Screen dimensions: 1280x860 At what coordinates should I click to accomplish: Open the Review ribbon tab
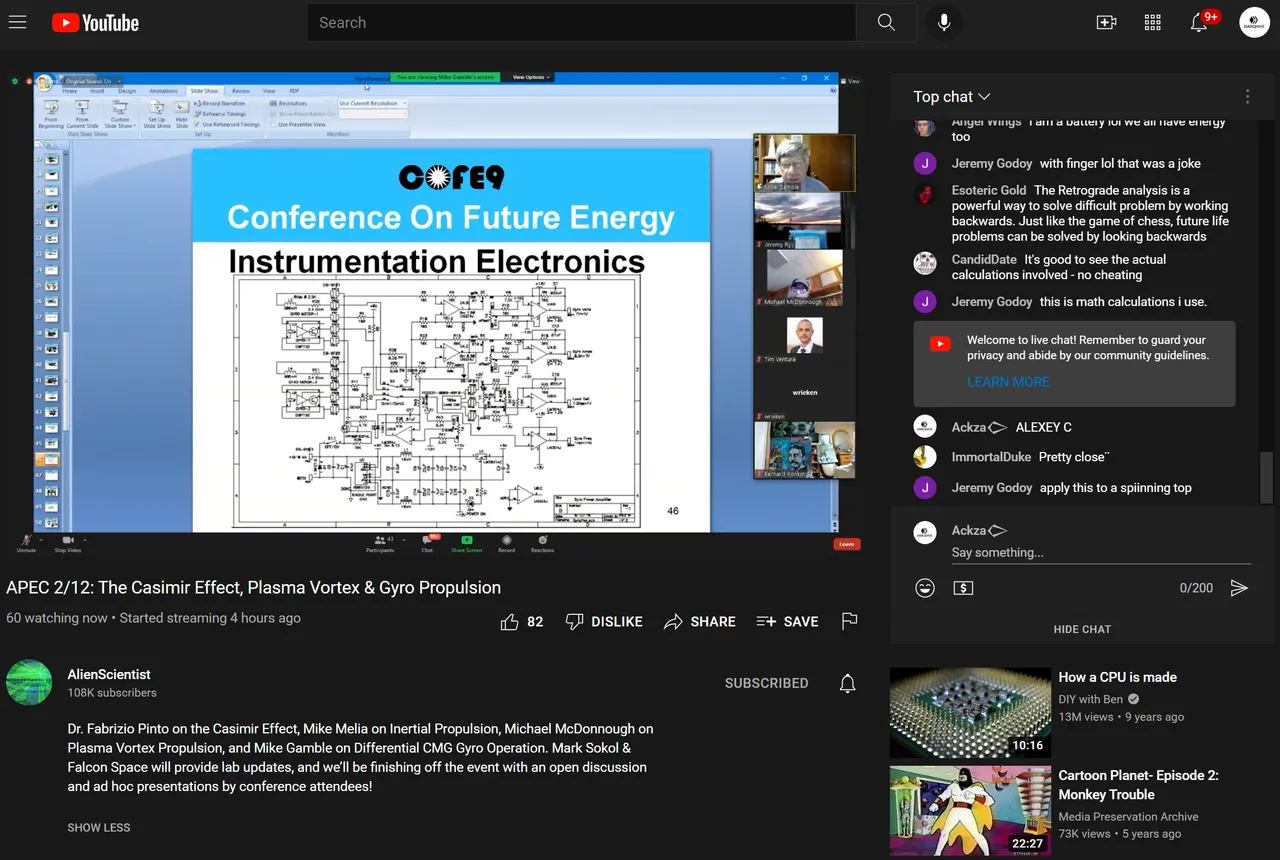(241, 91)
